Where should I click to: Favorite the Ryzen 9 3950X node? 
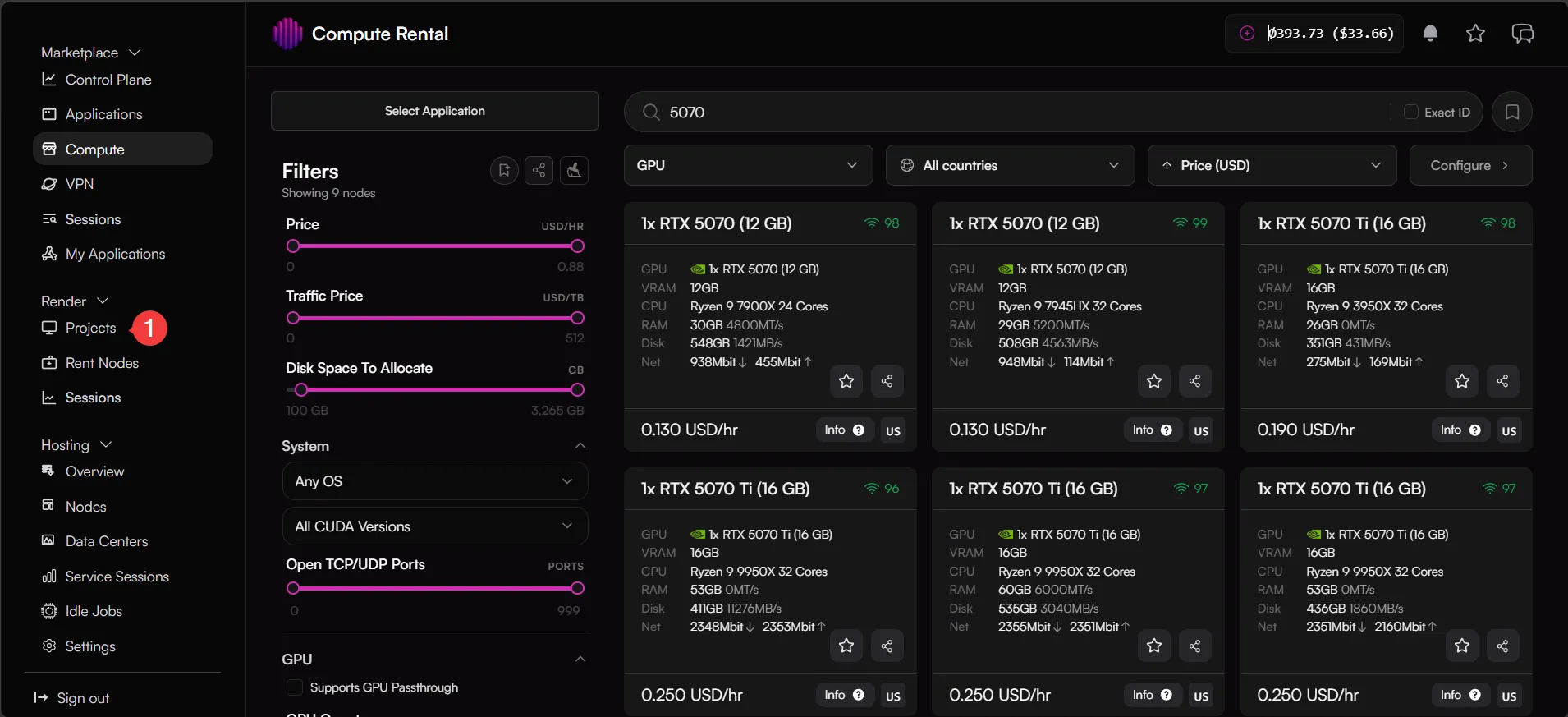(x=1462, y=381)
